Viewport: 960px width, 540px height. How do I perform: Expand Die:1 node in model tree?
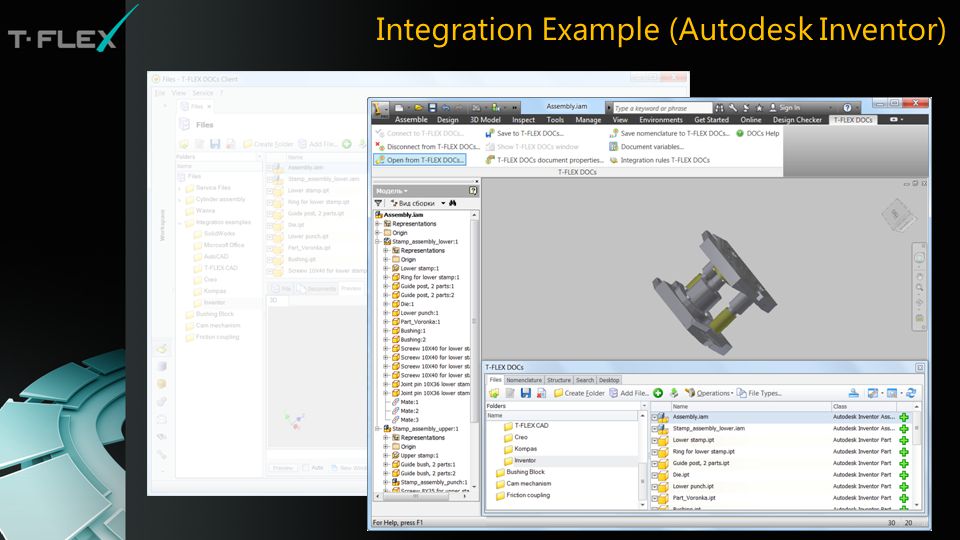(386, 304)
